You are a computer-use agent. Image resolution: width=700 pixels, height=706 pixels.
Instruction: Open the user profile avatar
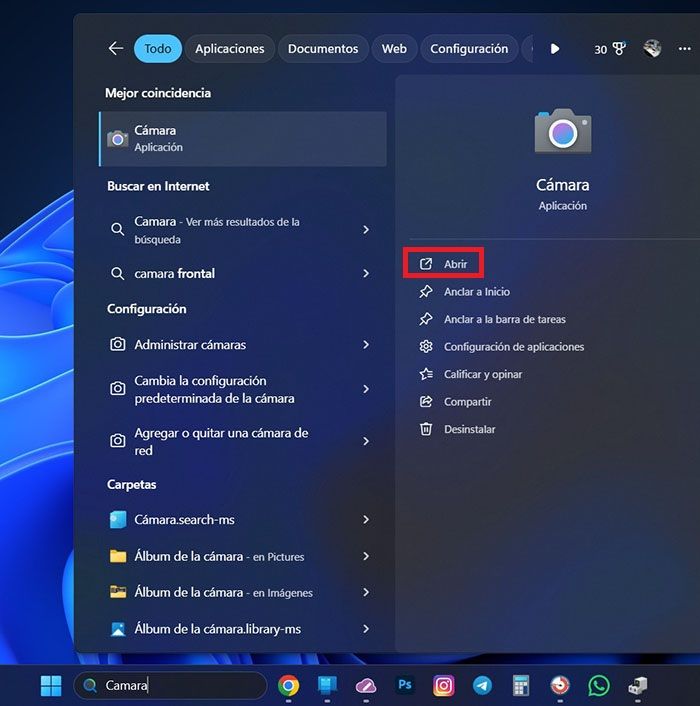coord(652,48)
